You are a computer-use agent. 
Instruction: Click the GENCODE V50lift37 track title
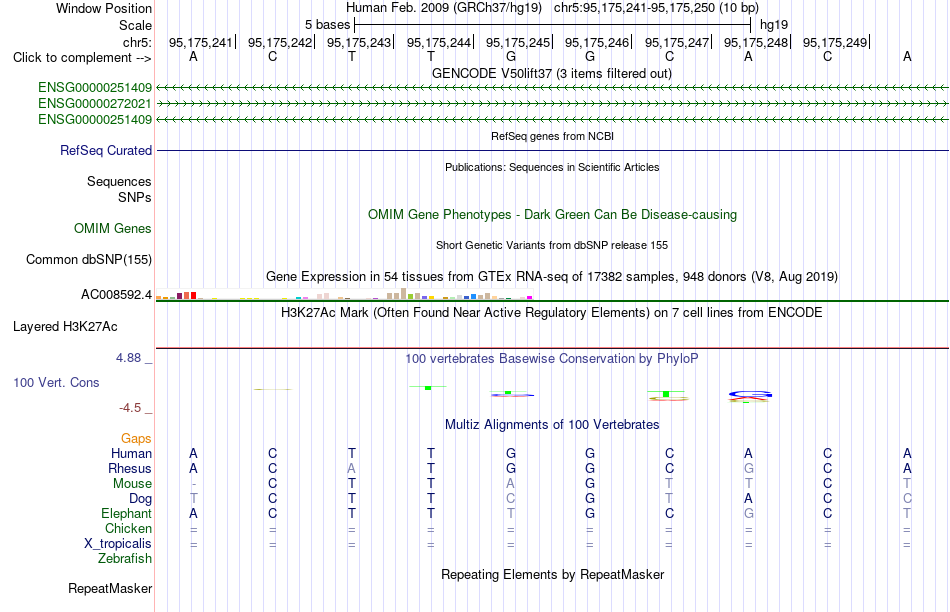click(552, 73)
